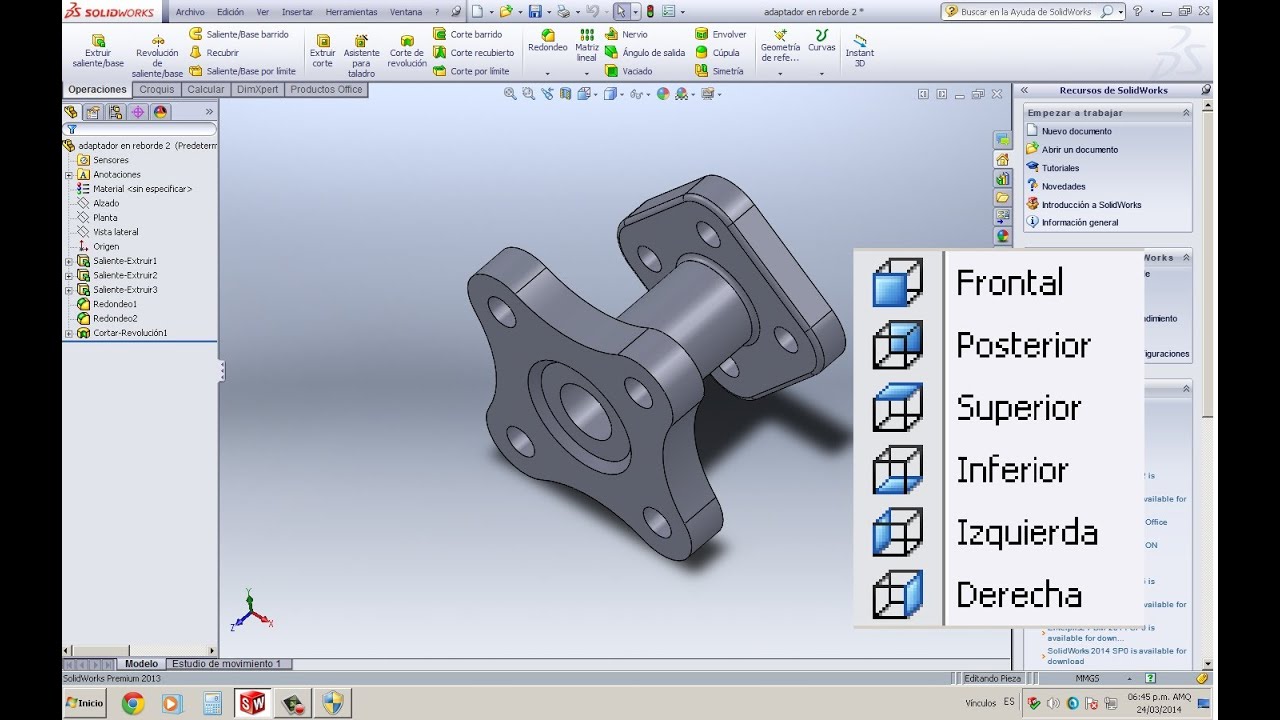
Task: Open Matriz lineal dropdown arrow
Action: (587, 74)
